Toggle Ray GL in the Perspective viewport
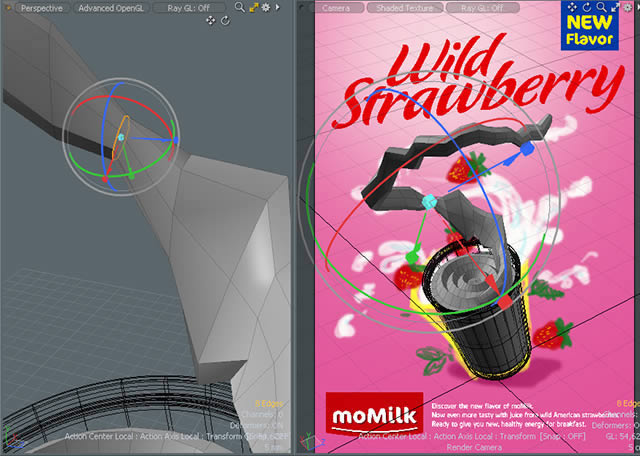This screenshot has width=640, height=456. point(188,8)
